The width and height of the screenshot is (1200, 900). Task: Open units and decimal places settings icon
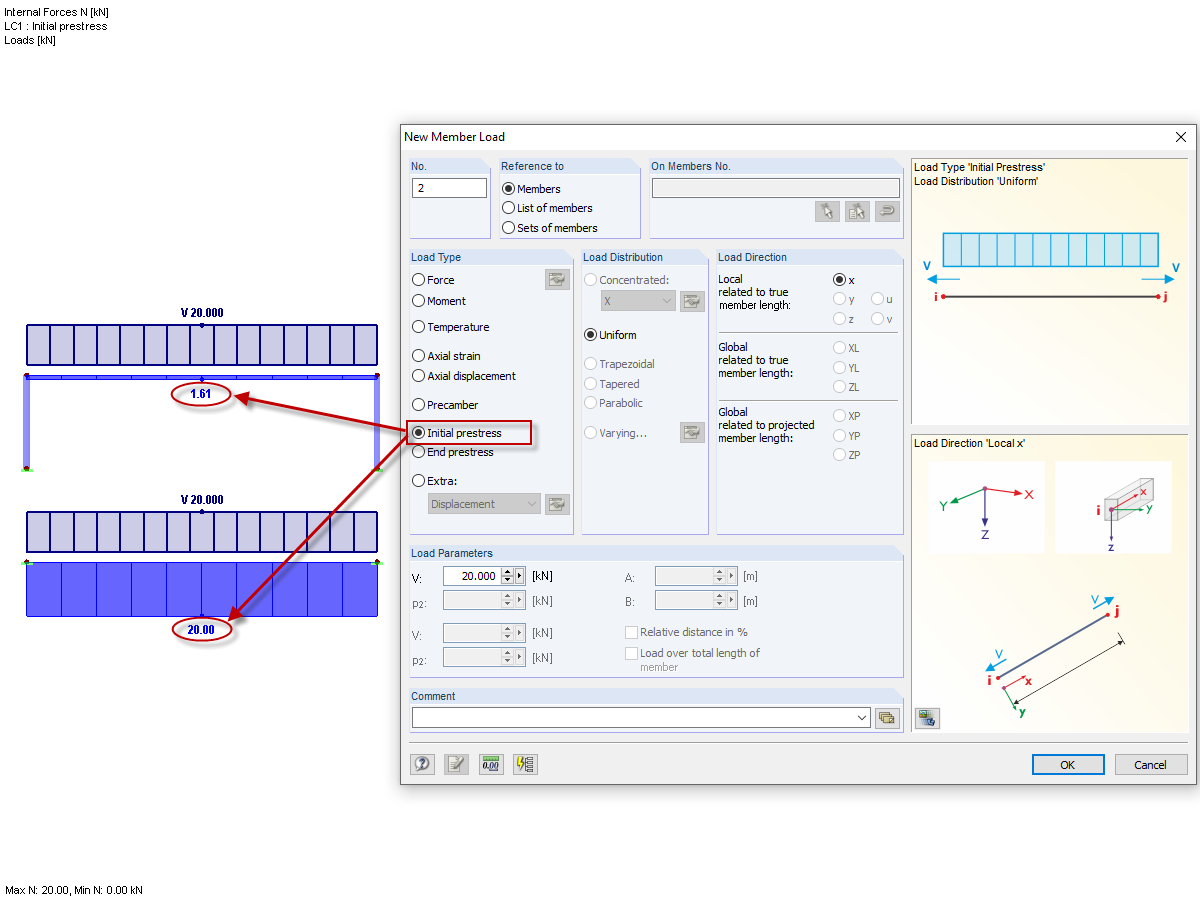[x=491, y=764]
